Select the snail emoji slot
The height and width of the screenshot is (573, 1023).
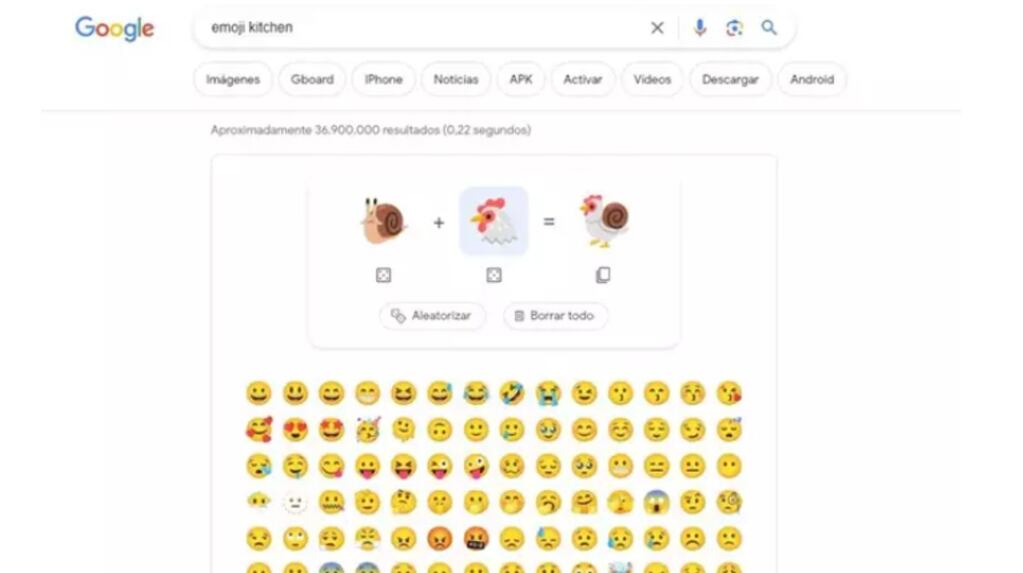pos(384,221)
